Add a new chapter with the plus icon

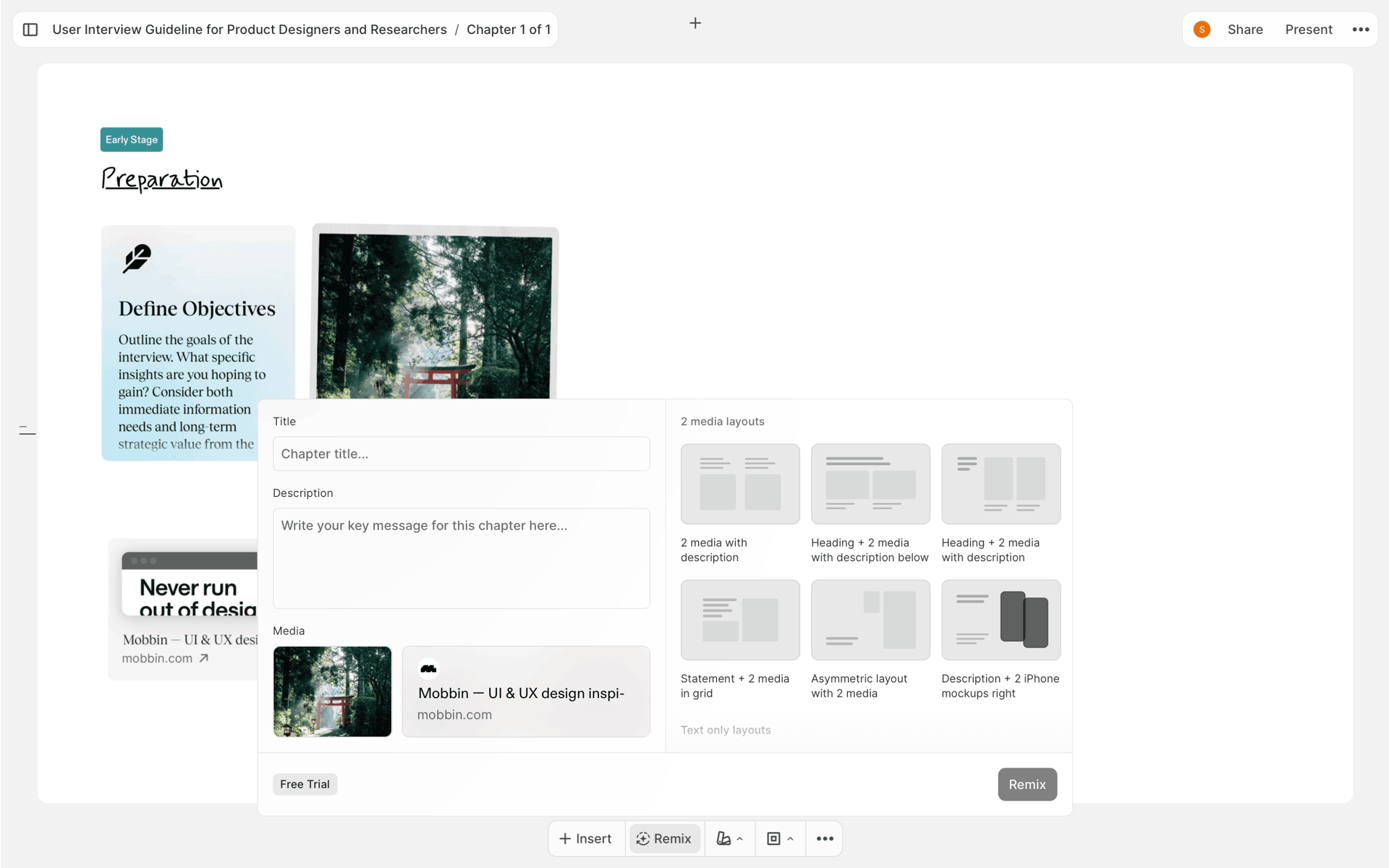click(x=695, y=23)
